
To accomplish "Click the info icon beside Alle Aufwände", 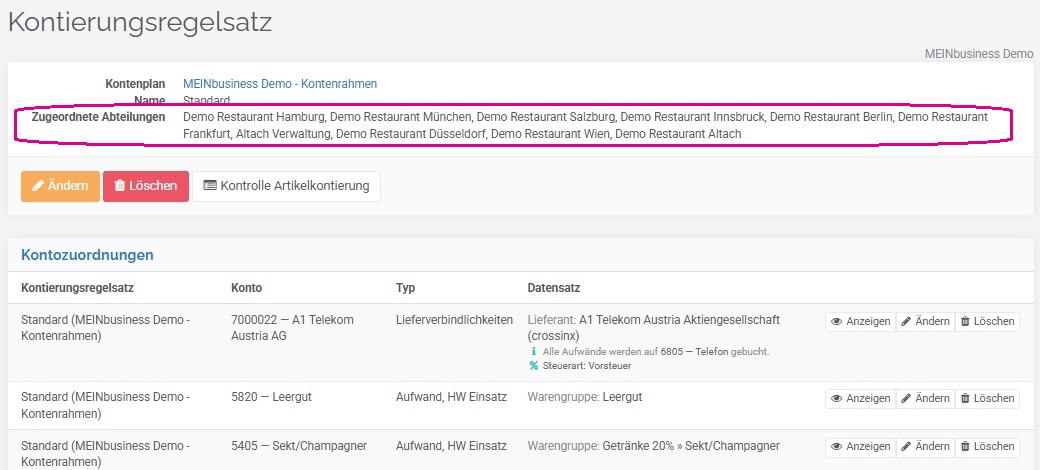I will click(534, 351).
